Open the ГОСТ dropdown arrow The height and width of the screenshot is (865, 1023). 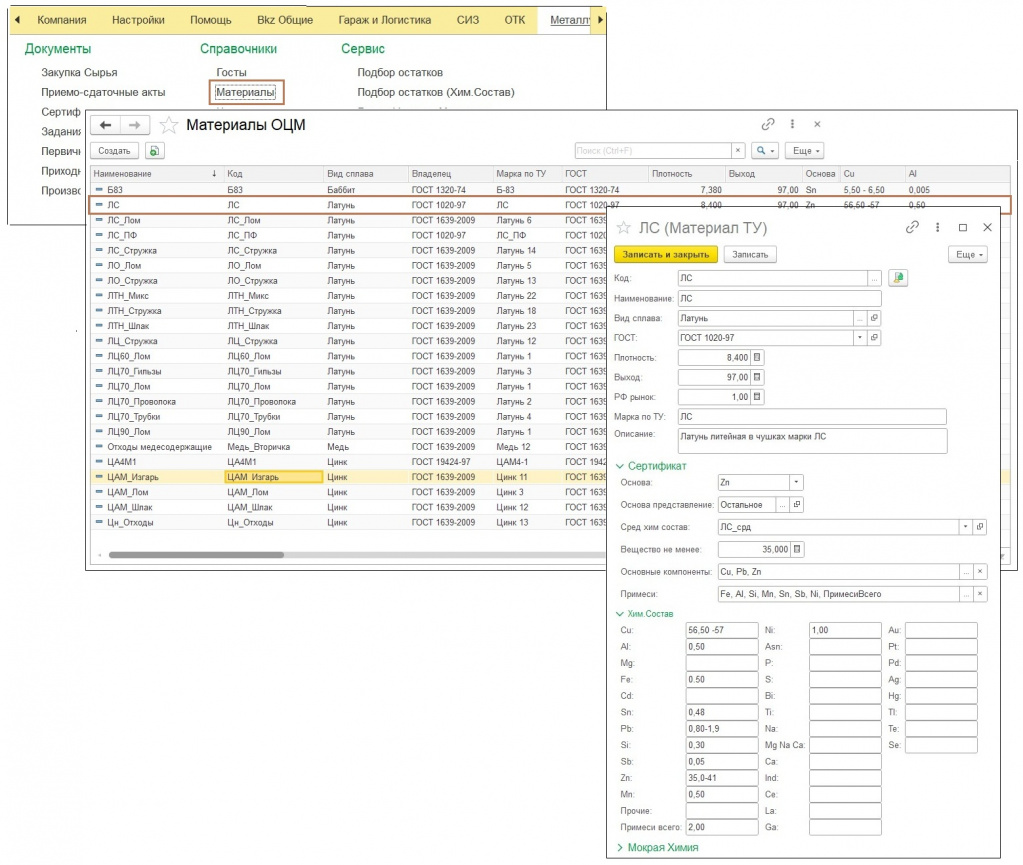pos(861,338)
